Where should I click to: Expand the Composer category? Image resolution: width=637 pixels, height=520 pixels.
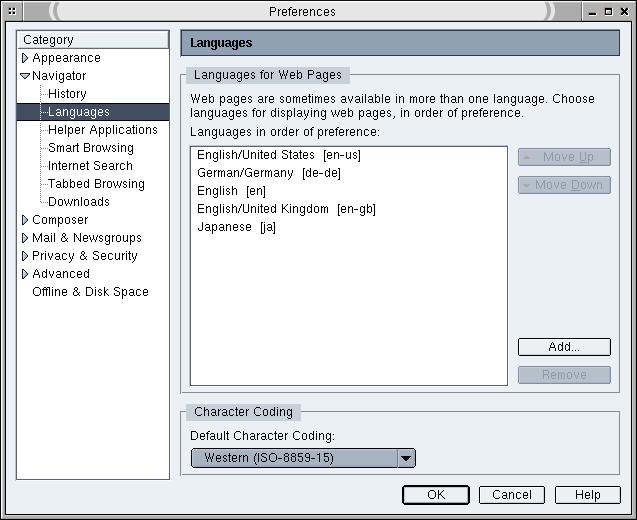(25, 220)
